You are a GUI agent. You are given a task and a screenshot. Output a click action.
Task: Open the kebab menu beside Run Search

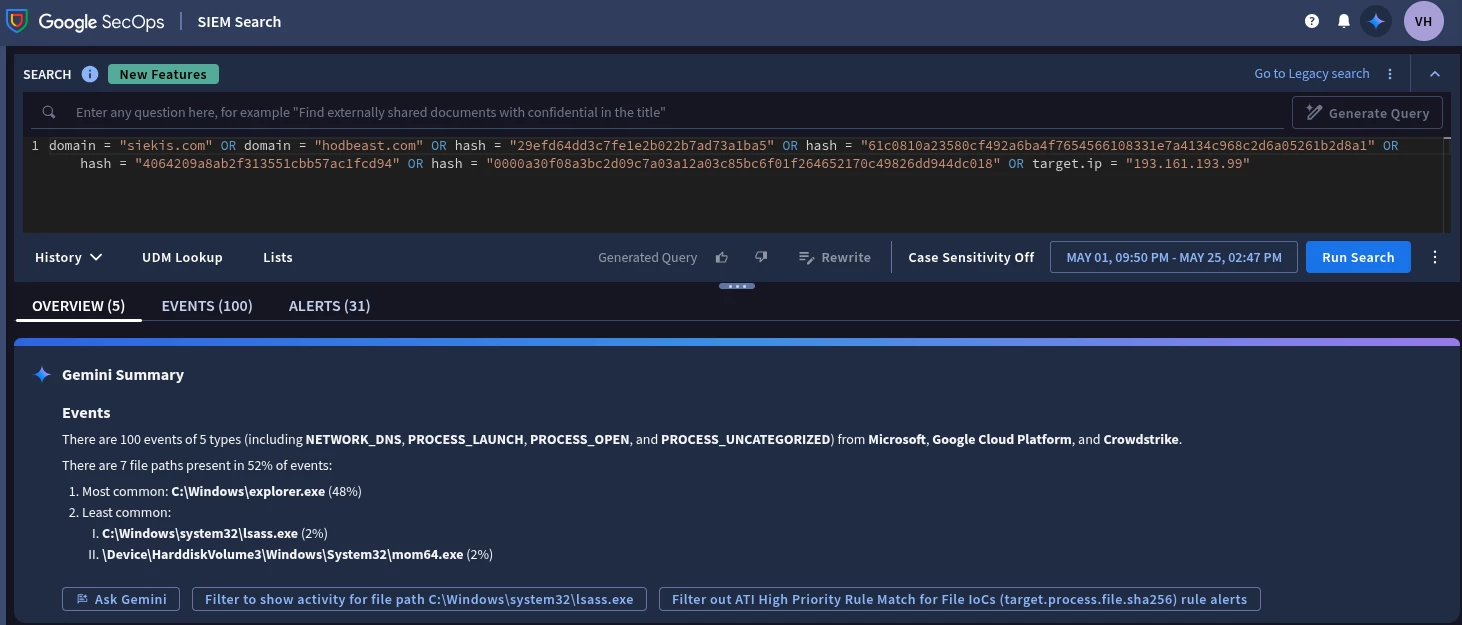coord(1435,257)
